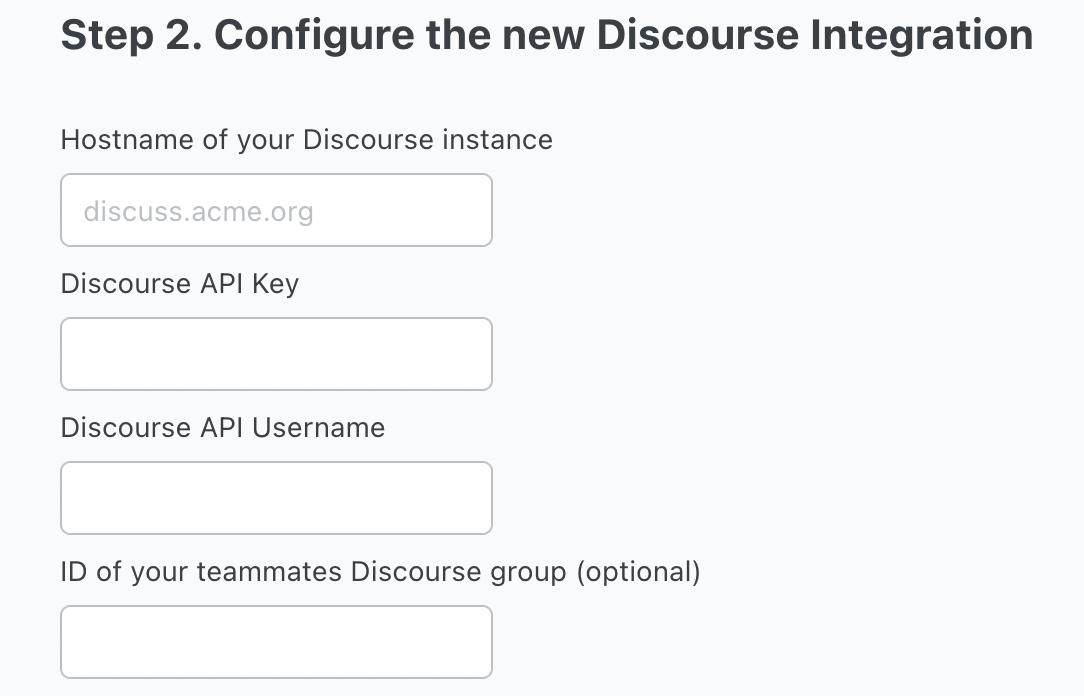Click 'Step 2.' at heading start
Screen dimensions: 1084x696
point(131,35)
